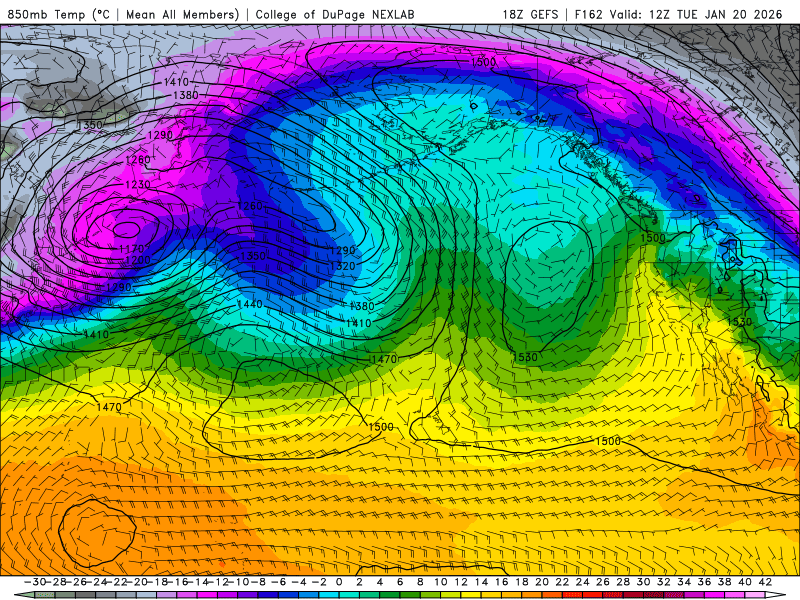Image resolution: width=800 pixels, height=600 pixels.
Task: Pick the 10 degree legend label
Action: point(441,582)
